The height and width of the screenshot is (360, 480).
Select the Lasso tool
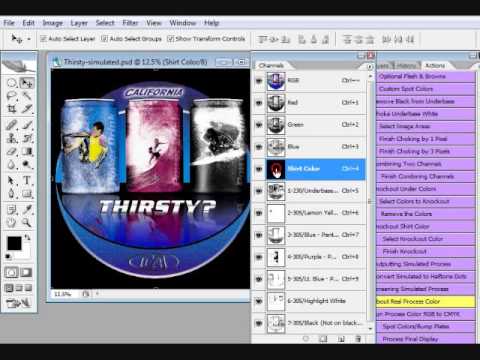[12, 96]
